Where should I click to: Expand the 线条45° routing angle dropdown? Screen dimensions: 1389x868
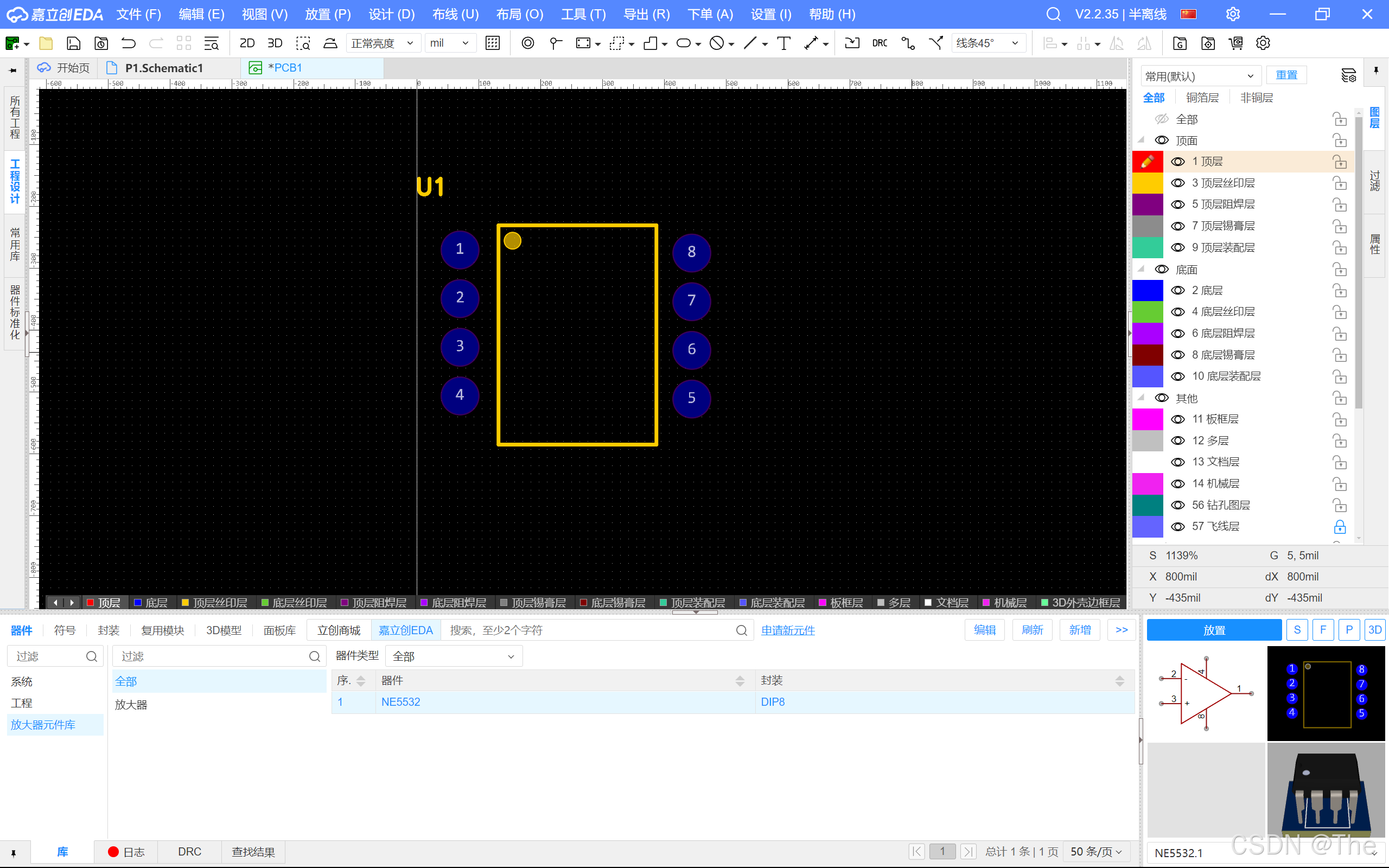[x=988, y=43]
